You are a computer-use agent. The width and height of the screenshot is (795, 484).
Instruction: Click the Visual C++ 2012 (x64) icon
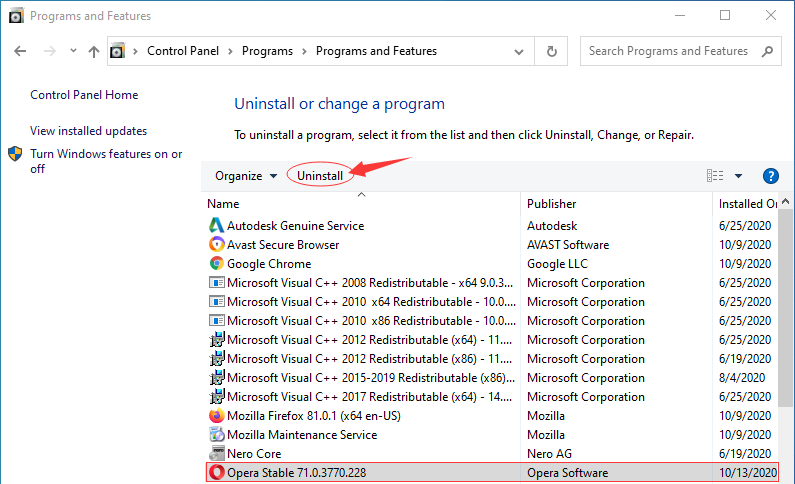(x=216, y=339)
